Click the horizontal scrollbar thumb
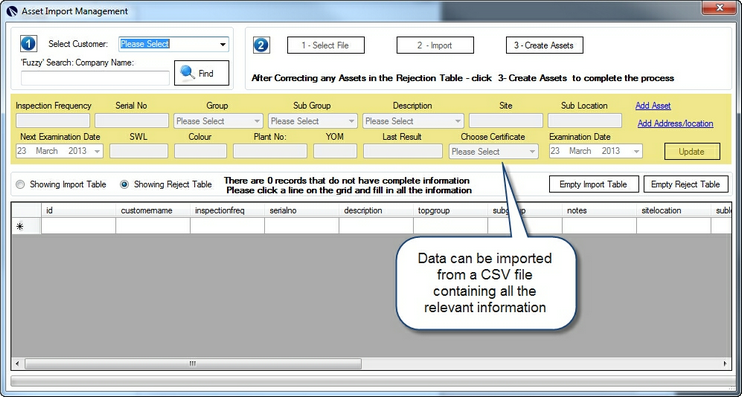Viewport: 742px width, 397px height. coord(193,363)
